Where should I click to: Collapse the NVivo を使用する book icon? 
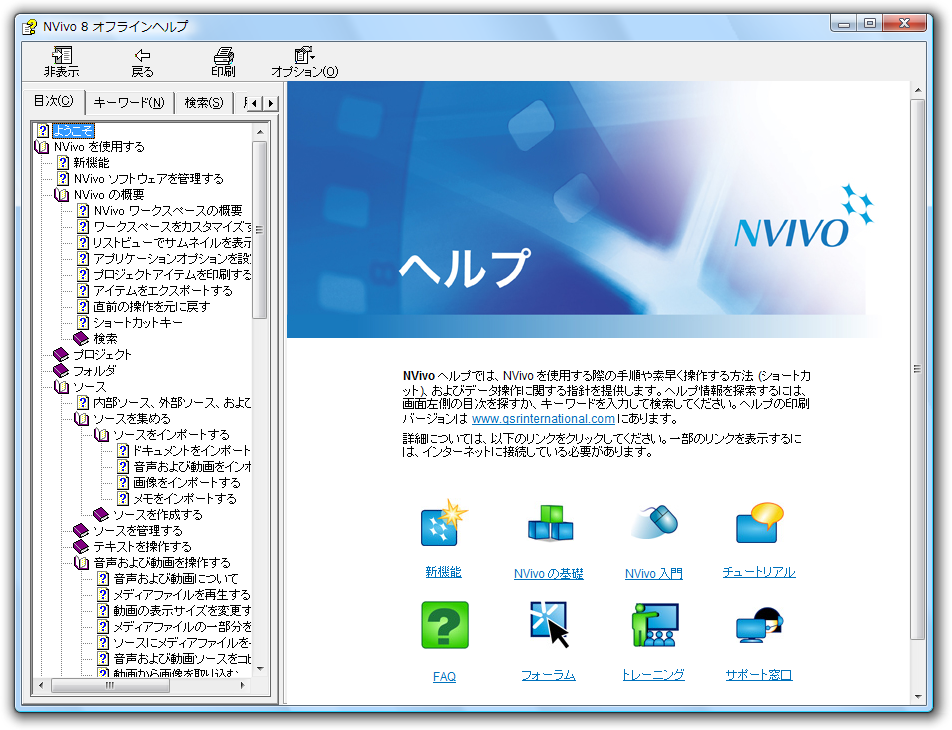(42, 147)
